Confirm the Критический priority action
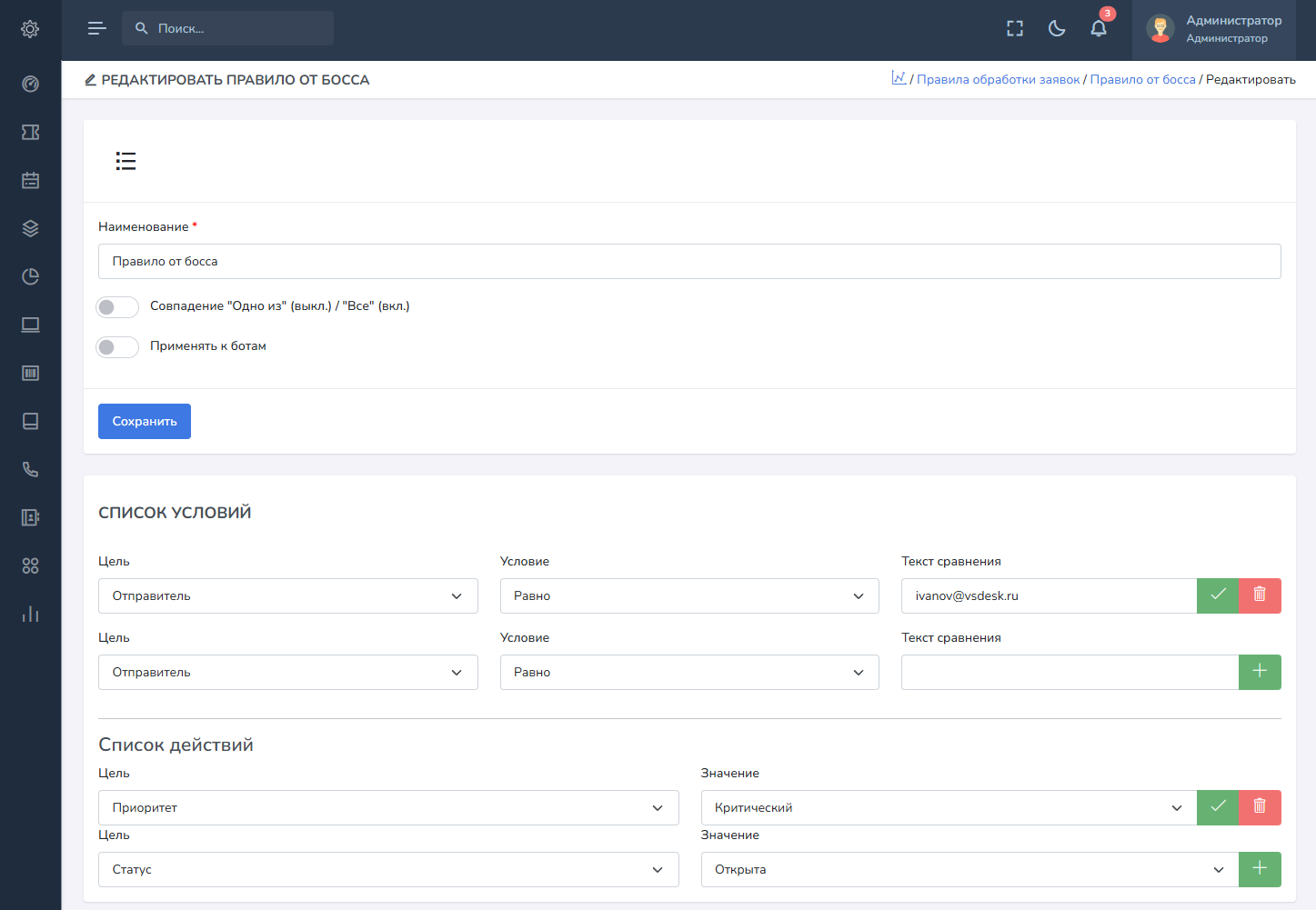The width and height of the screenshot is (1316, 910). pos(1218,807)
